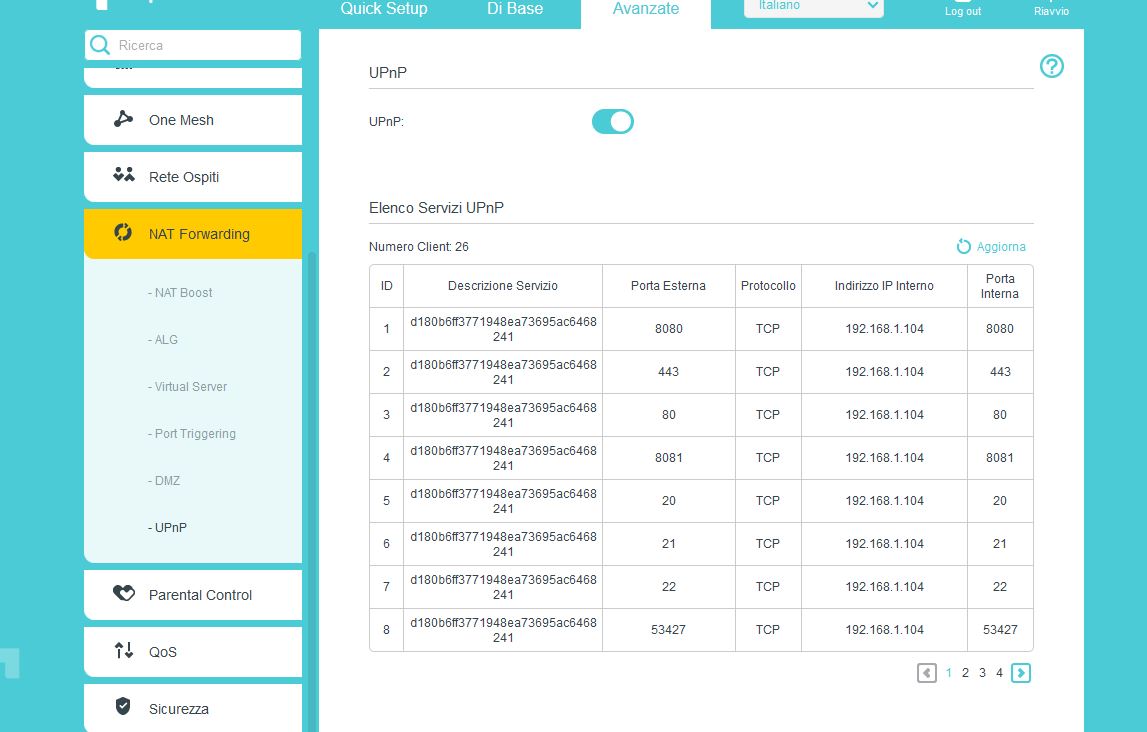Click the NAT Forwarding icon
This screenshot has height=732, width=1147.
(123, 233)
